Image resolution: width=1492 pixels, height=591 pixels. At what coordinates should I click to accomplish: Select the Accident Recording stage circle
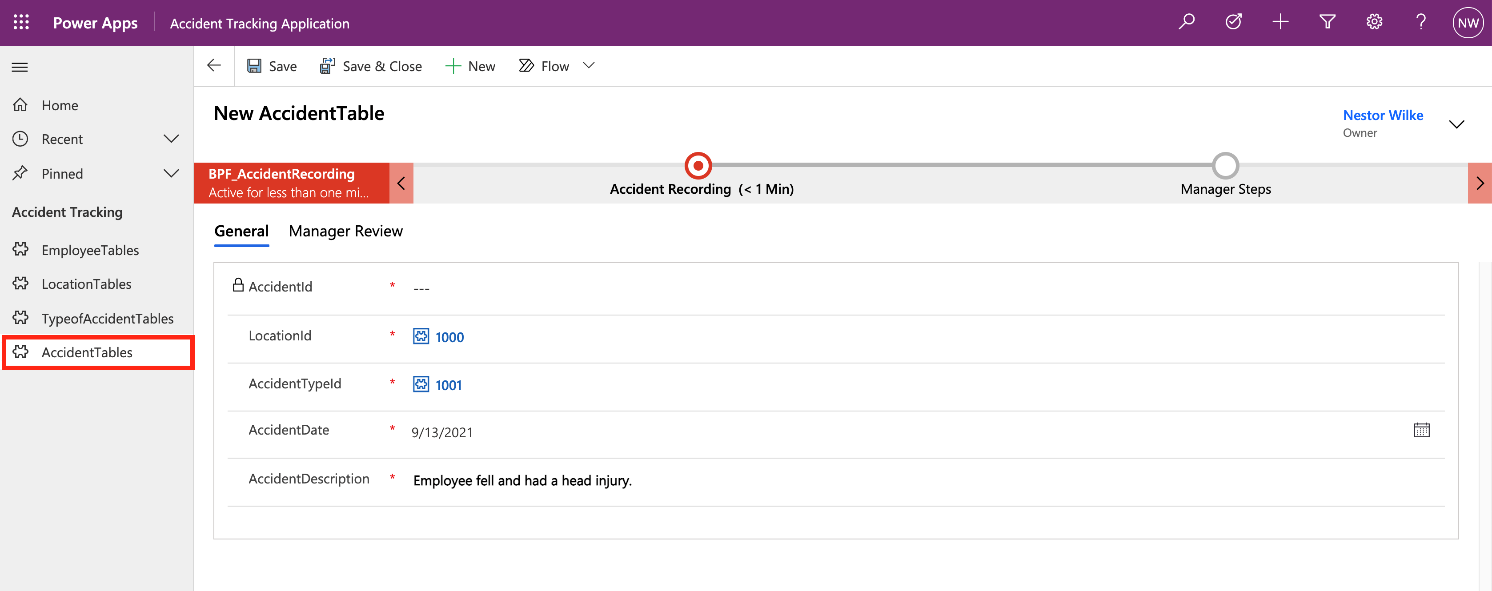click(698, 166)
